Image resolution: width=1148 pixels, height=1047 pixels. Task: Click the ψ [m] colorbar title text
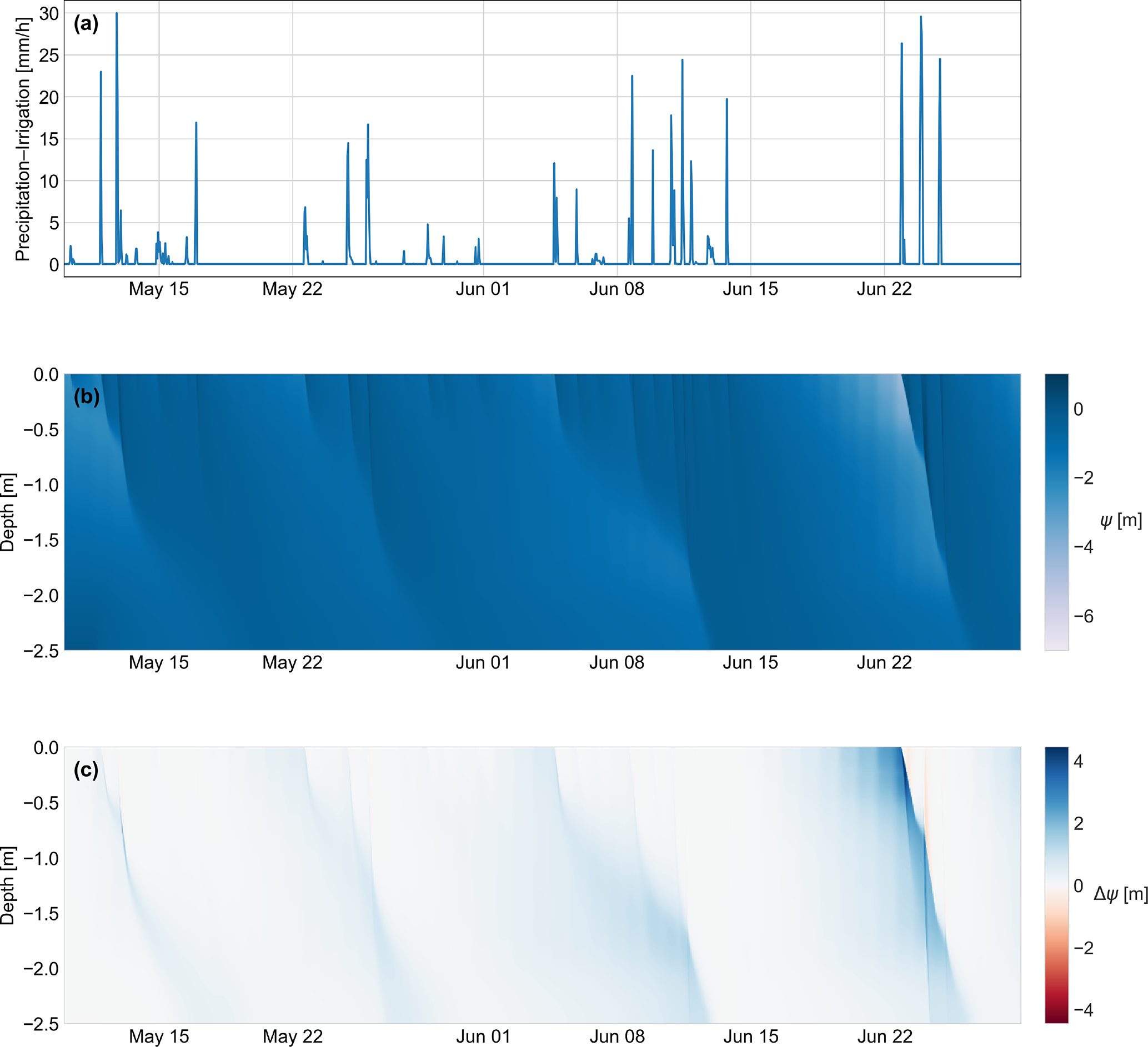(1121, 520)
